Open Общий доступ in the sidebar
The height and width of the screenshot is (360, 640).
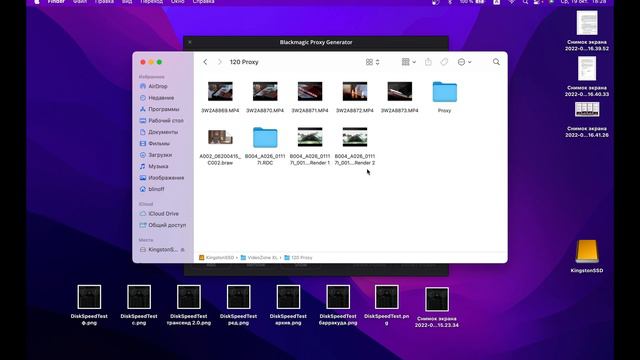tap(162, 225)
